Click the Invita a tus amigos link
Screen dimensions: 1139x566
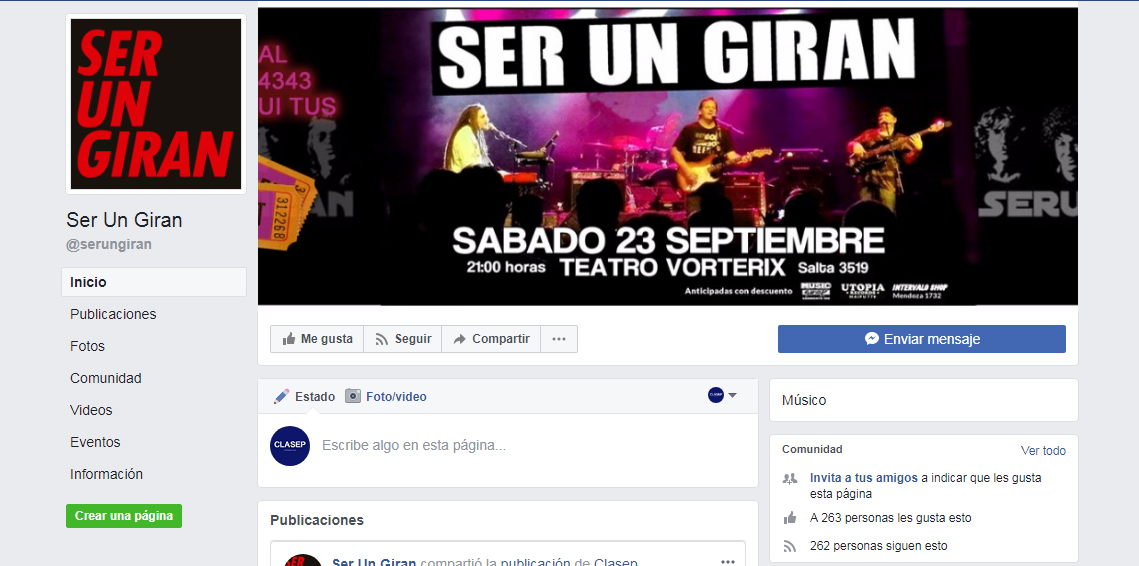(x=864, y=478)
